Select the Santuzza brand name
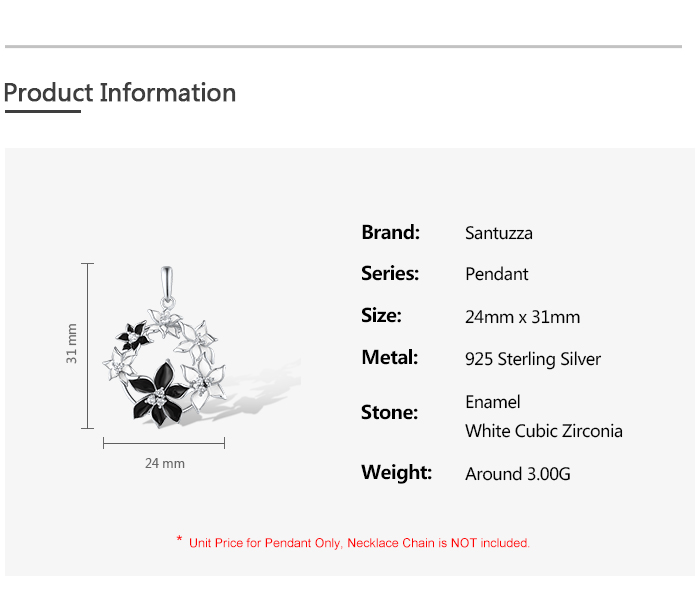 coord(499,233)
